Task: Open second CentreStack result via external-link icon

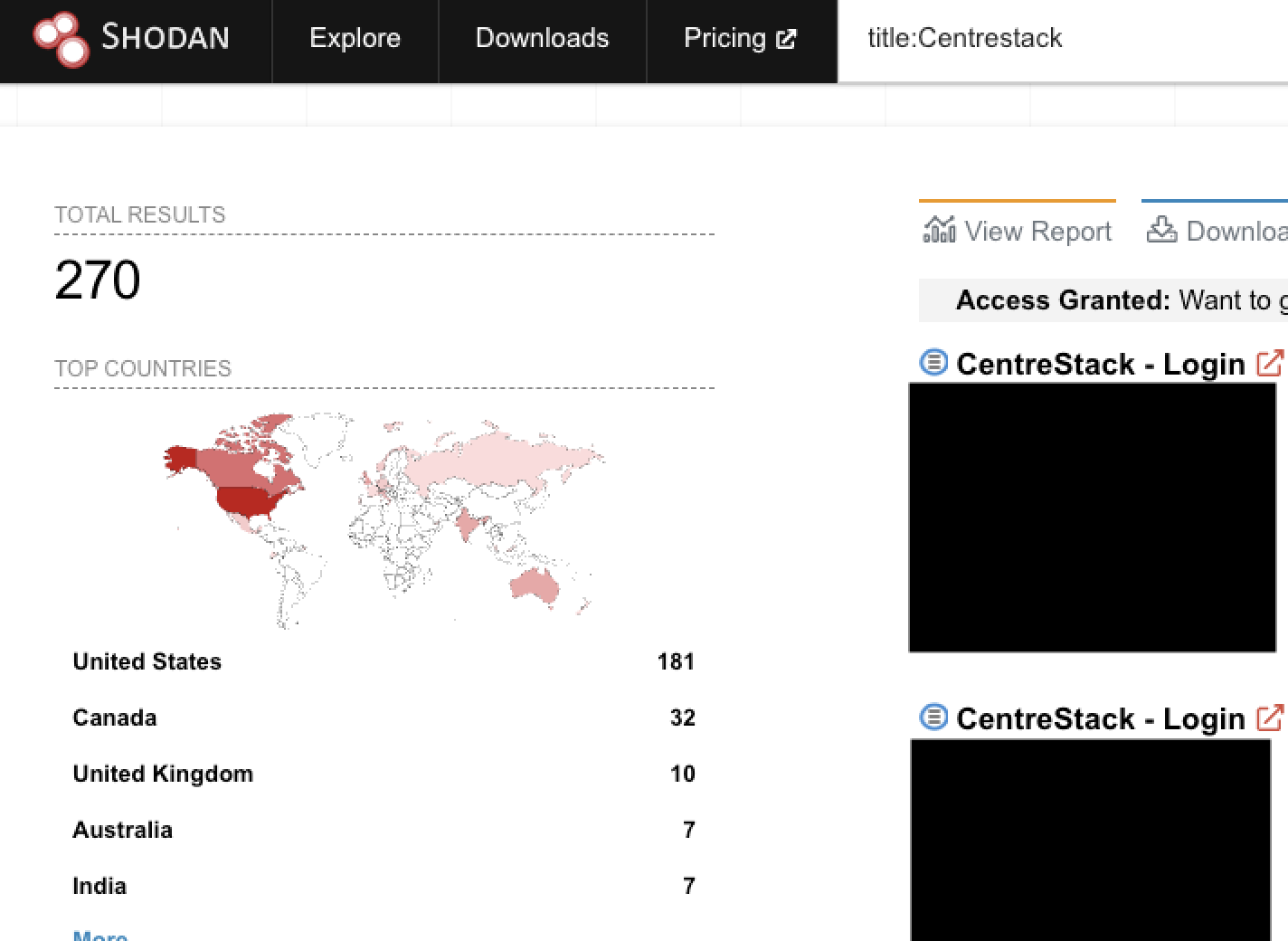Action: 1269,718
